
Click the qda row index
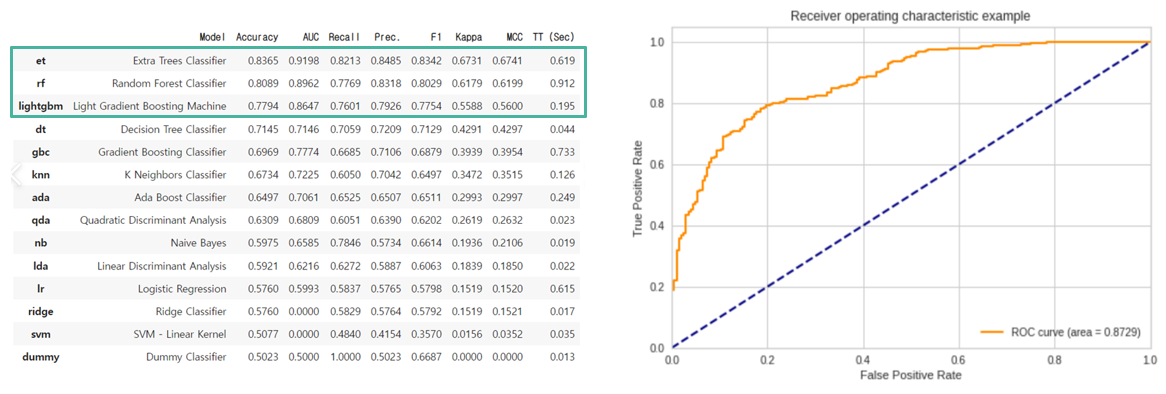pyautogui.click(x=41, y=220)
